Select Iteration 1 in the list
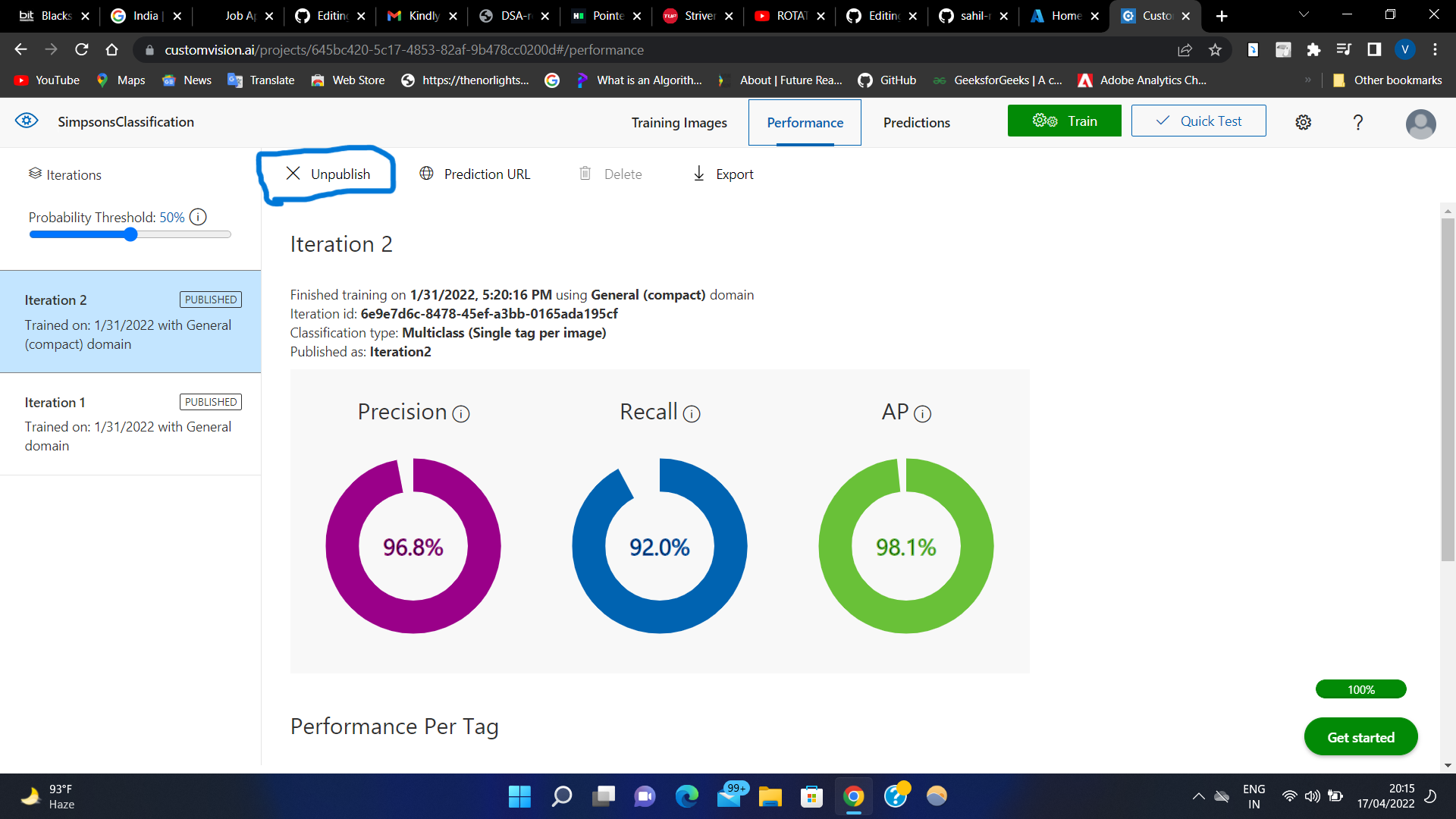 129,424
